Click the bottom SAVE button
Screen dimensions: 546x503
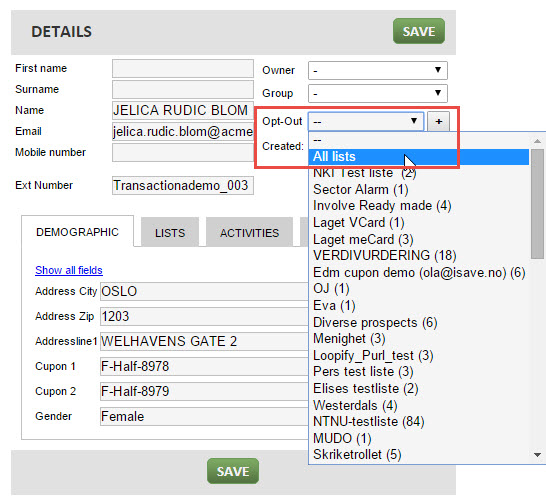pyautogui.click(x=233, y=471)
